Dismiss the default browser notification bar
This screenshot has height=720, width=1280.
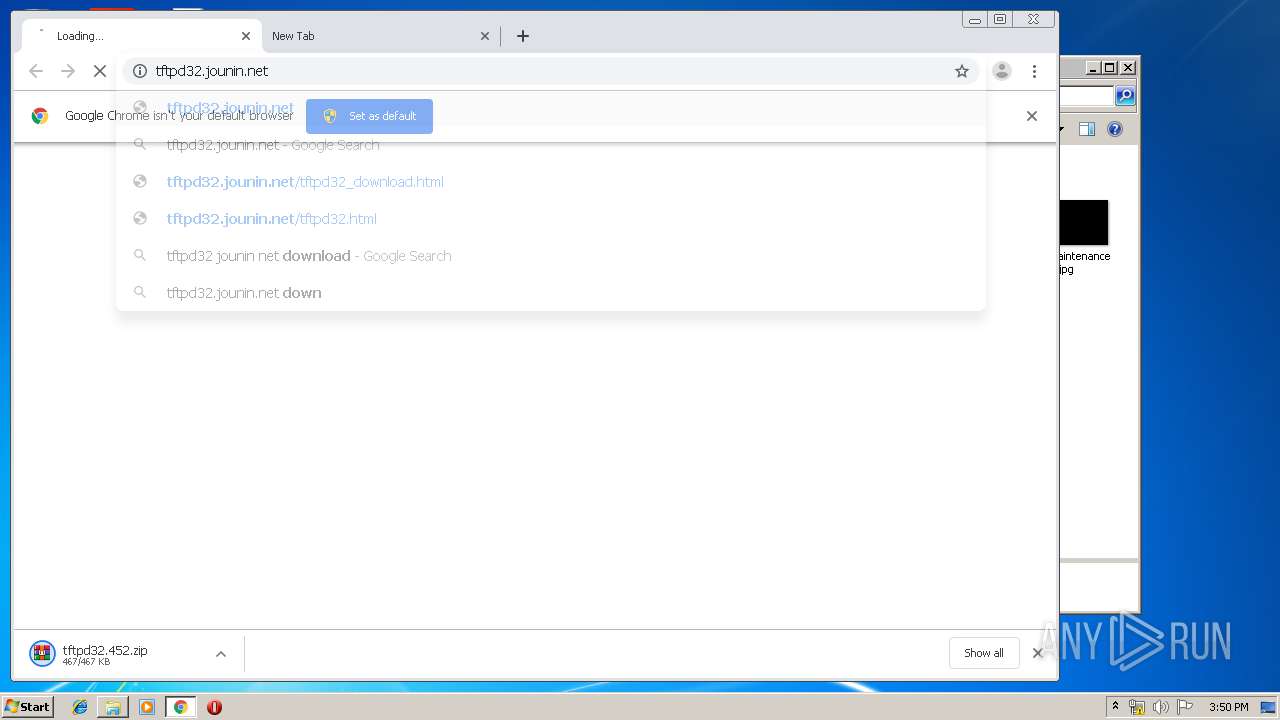coord(1032,116)
